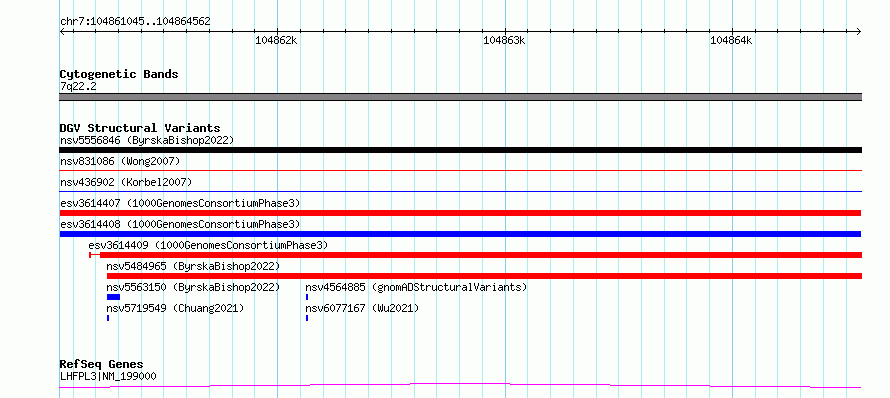890x398 pixels.
Task: Click the red esv3614409 variant bar
Action: tap(476, 255)
